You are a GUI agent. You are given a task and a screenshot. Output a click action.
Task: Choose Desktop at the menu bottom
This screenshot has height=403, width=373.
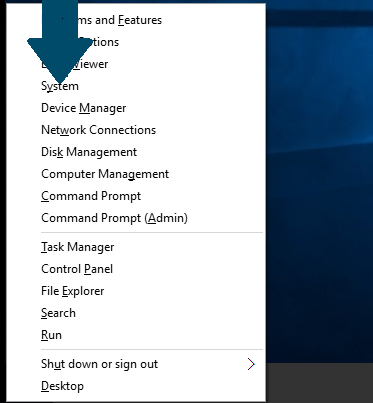[x=62, y=386]
